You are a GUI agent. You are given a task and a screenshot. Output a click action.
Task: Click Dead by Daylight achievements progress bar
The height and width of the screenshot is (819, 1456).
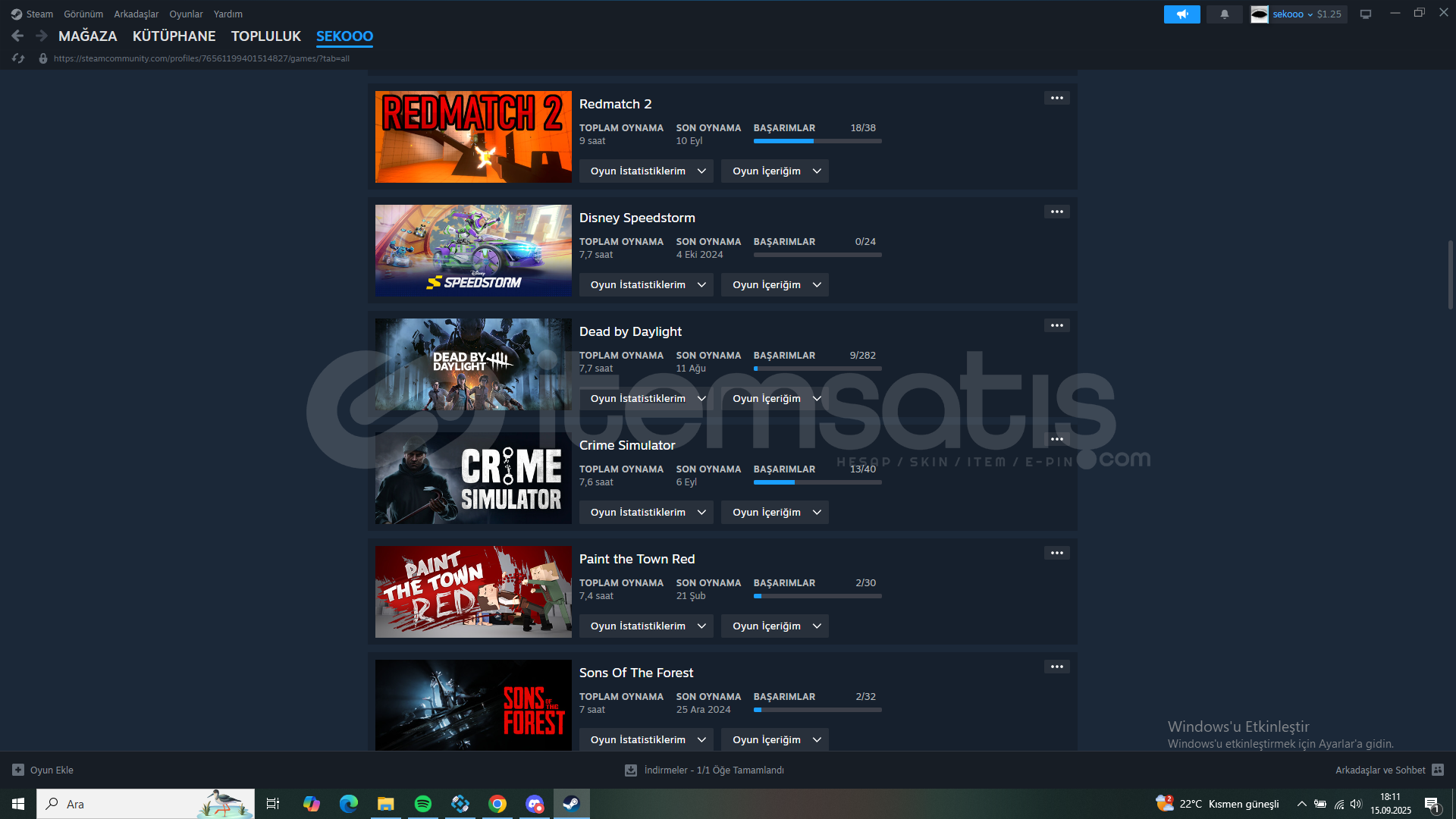(817, 369)
